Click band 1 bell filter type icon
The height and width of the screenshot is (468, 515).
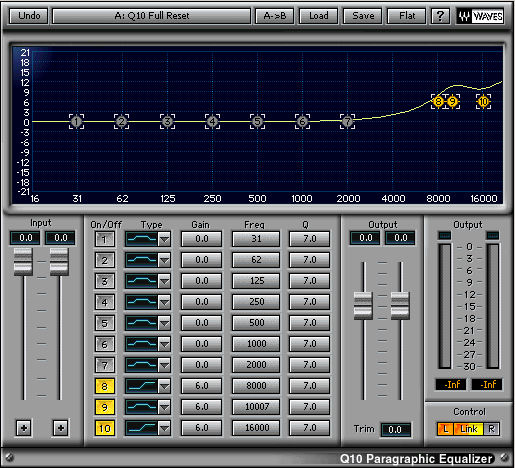[x=142, y=239]
